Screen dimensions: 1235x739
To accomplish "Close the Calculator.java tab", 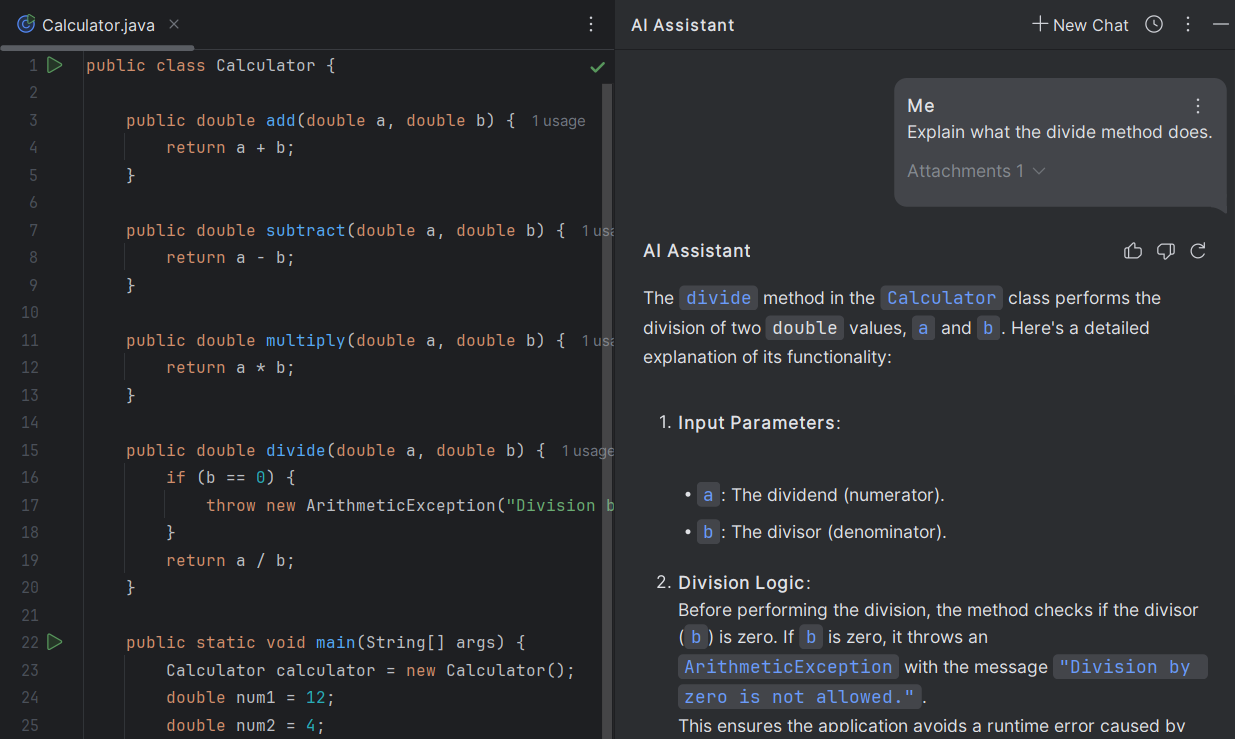I will click(174, 24).
